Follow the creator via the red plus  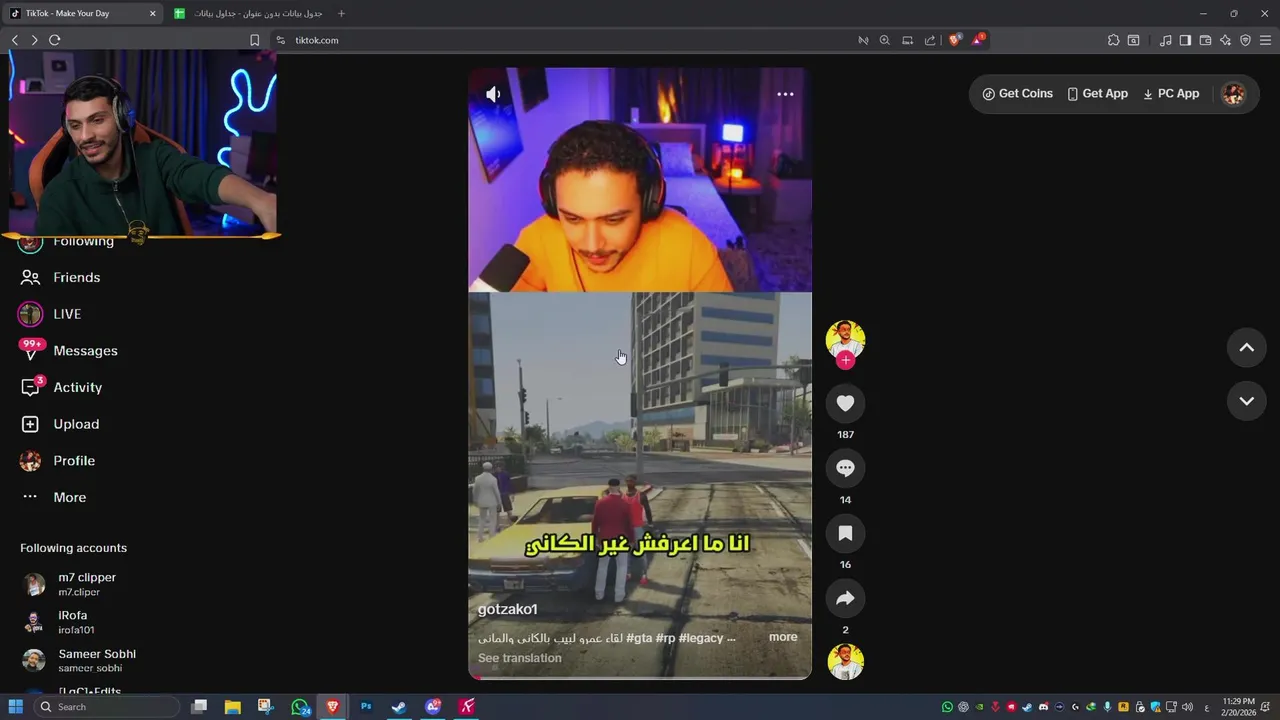[x=845, y=361]
